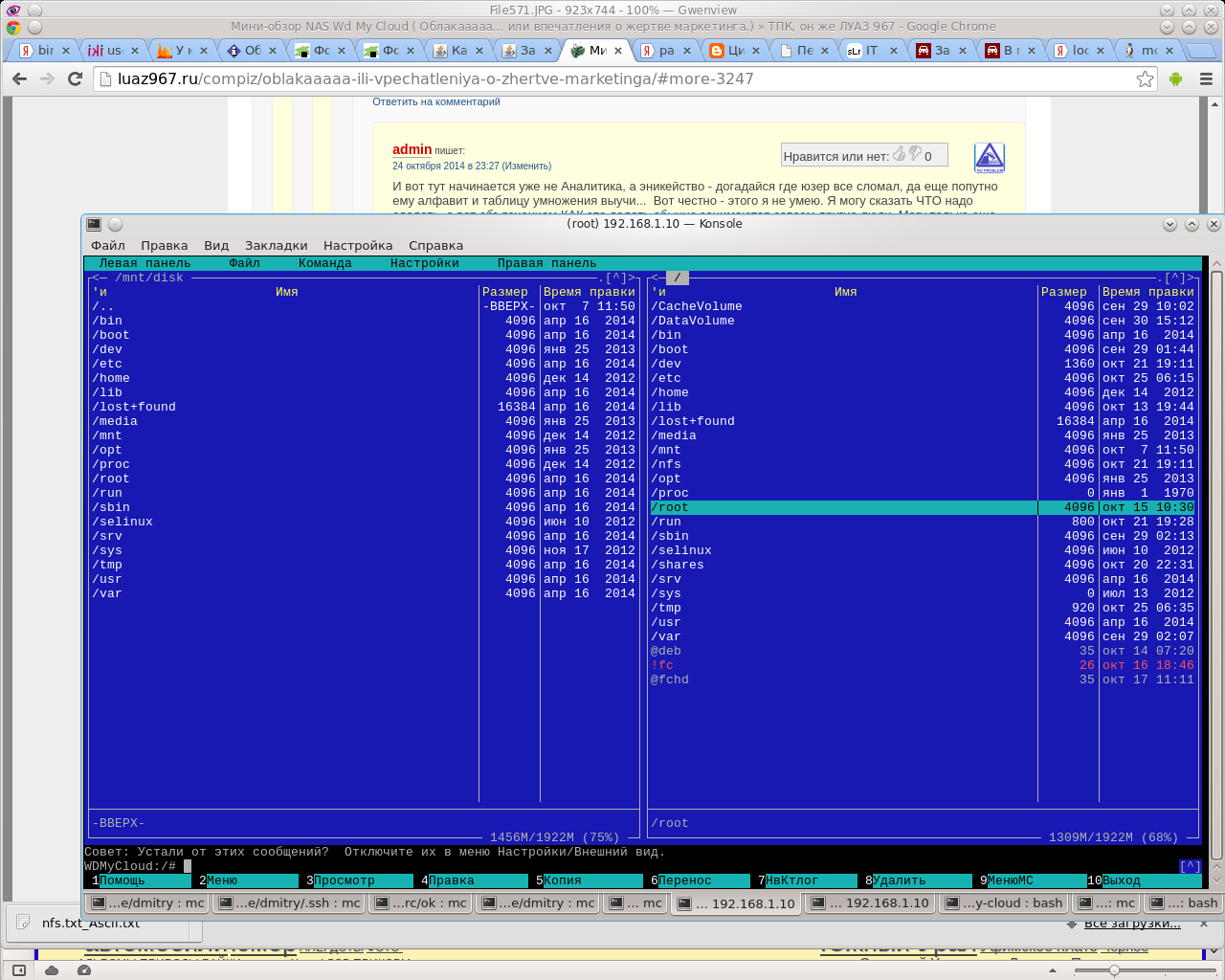This screenshot has height=980, width=1225.
Task: Click the Android extension icon in Chrome
Action: (1175, 79)
